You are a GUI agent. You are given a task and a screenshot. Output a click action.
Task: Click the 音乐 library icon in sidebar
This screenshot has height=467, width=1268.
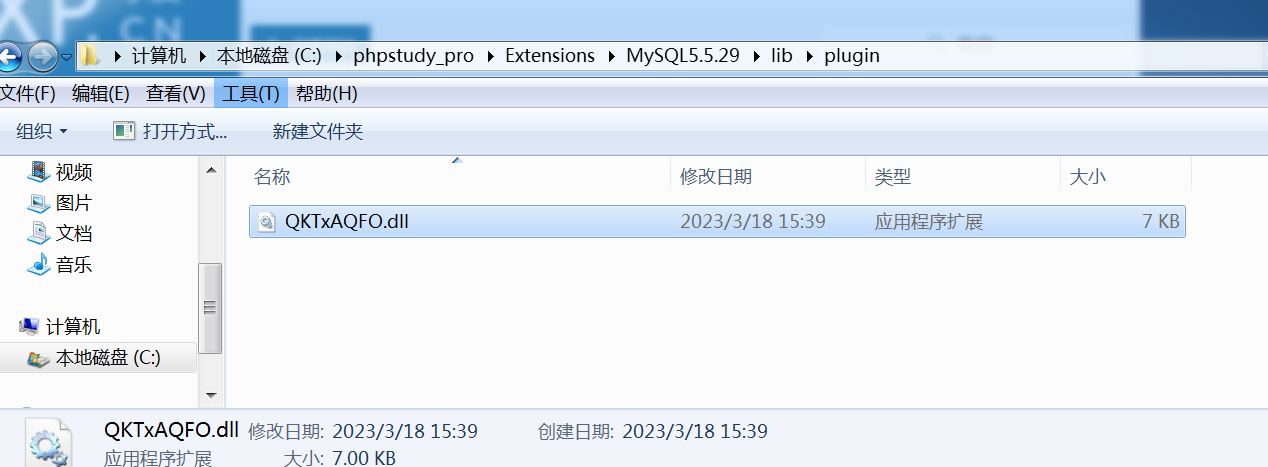pyautogui.click(x=39, y=265)
